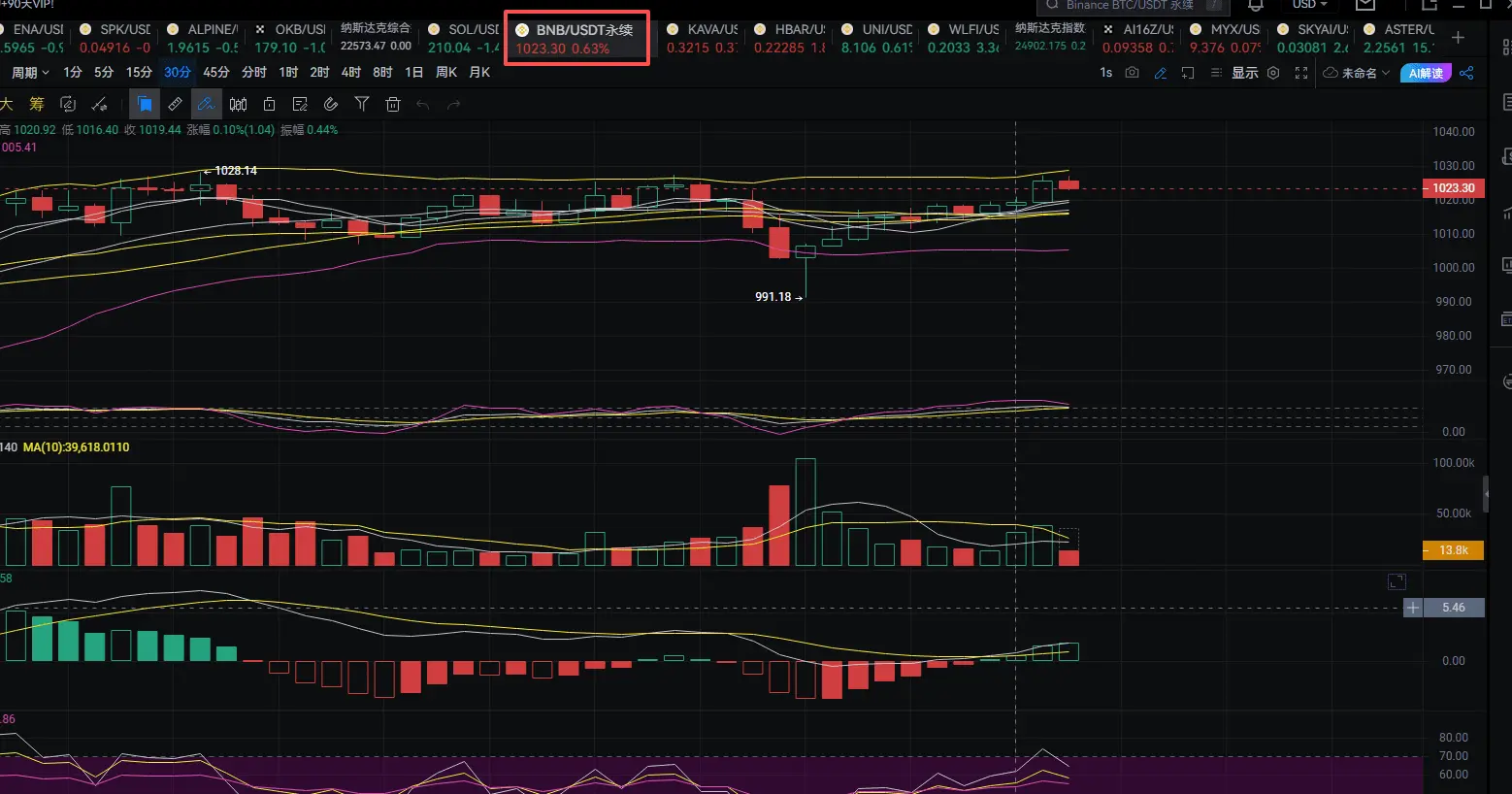
Task: Open chart settings hexagon icon
Action: [x=1273, y=73]
